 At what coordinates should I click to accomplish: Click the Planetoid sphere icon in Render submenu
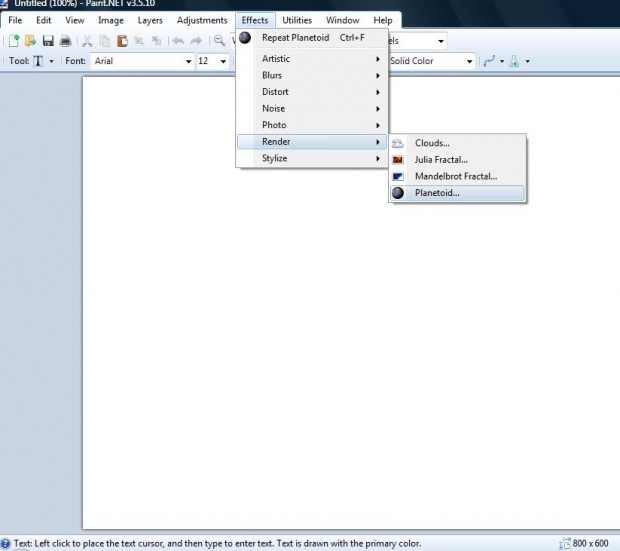[398, 193]
